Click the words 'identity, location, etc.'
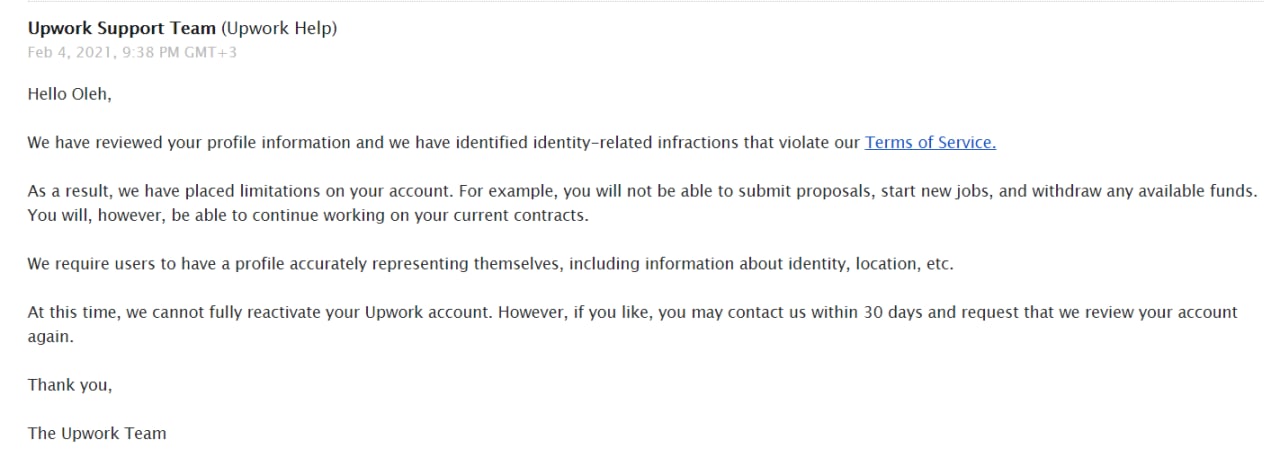Viewport: 1280px width, 475px height. pyautogui.click(x=874, y=264)
